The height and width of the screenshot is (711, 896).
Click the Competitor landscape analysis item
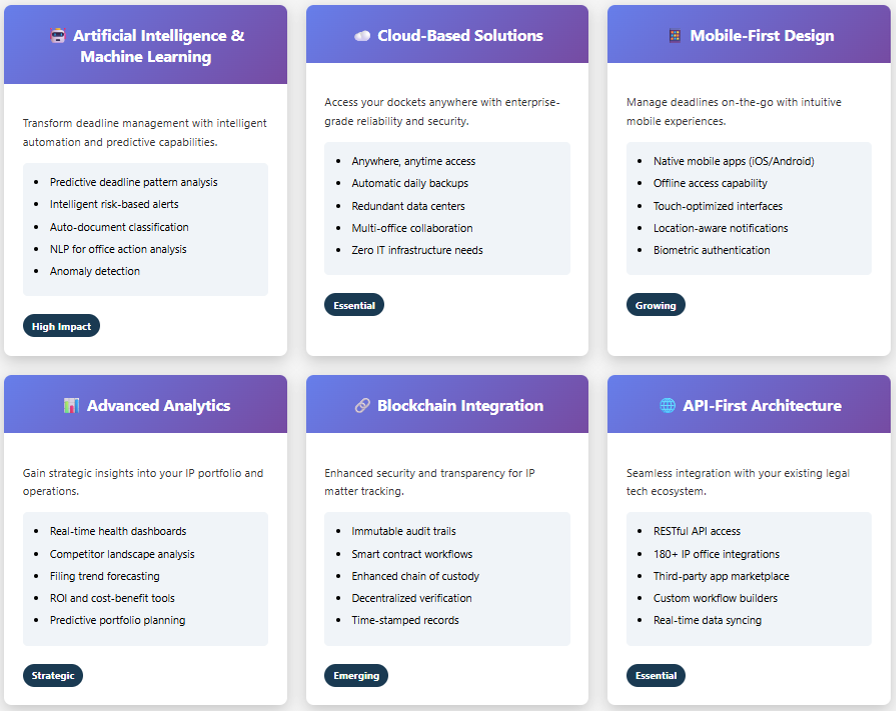(122, 554)
